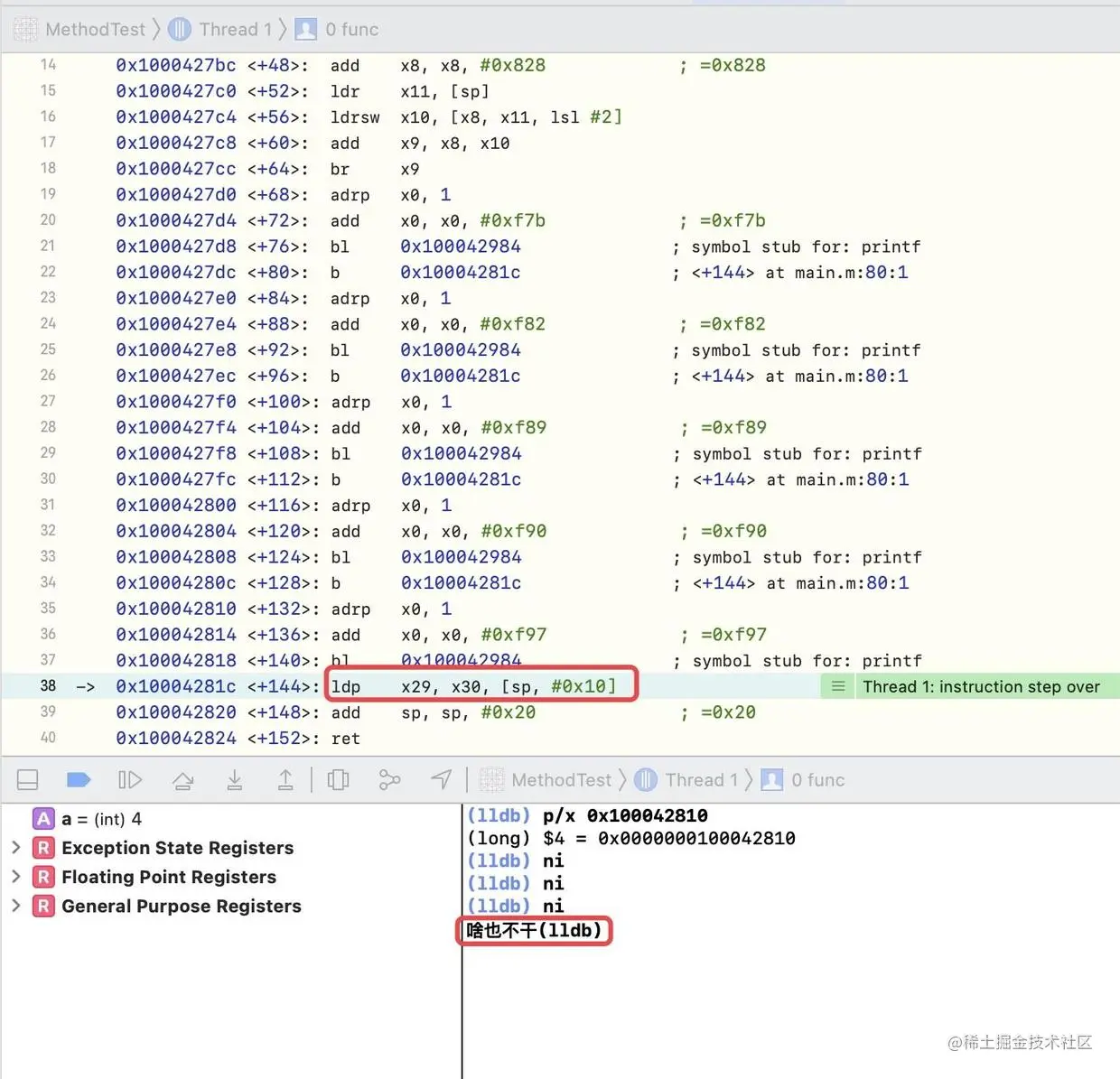Expand Exception State Registers disclosure triangle

[x=15, y=848]
